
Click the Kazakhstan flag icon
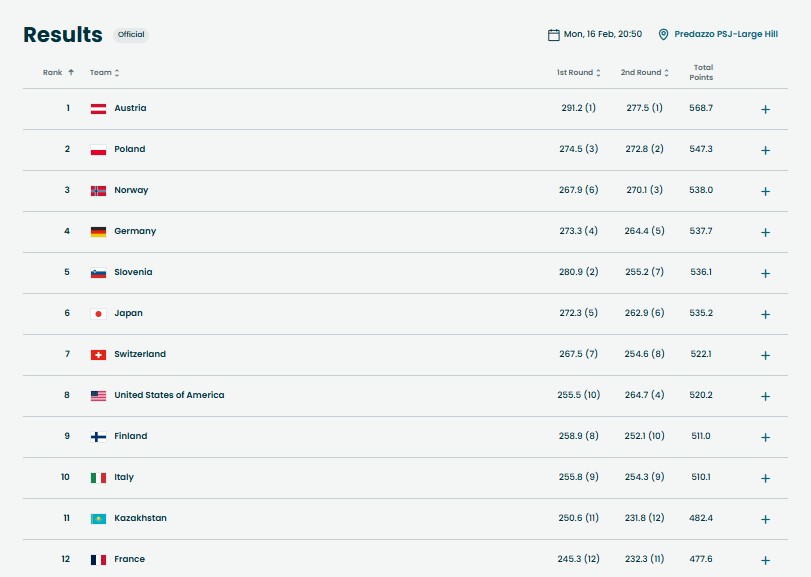(x=98, y=518)
